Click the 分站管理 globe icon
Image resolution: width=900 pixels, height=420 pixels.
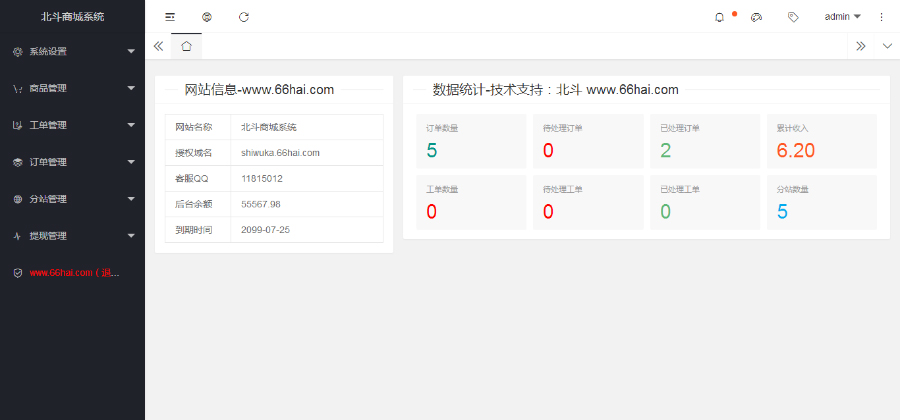coord(18,199)
